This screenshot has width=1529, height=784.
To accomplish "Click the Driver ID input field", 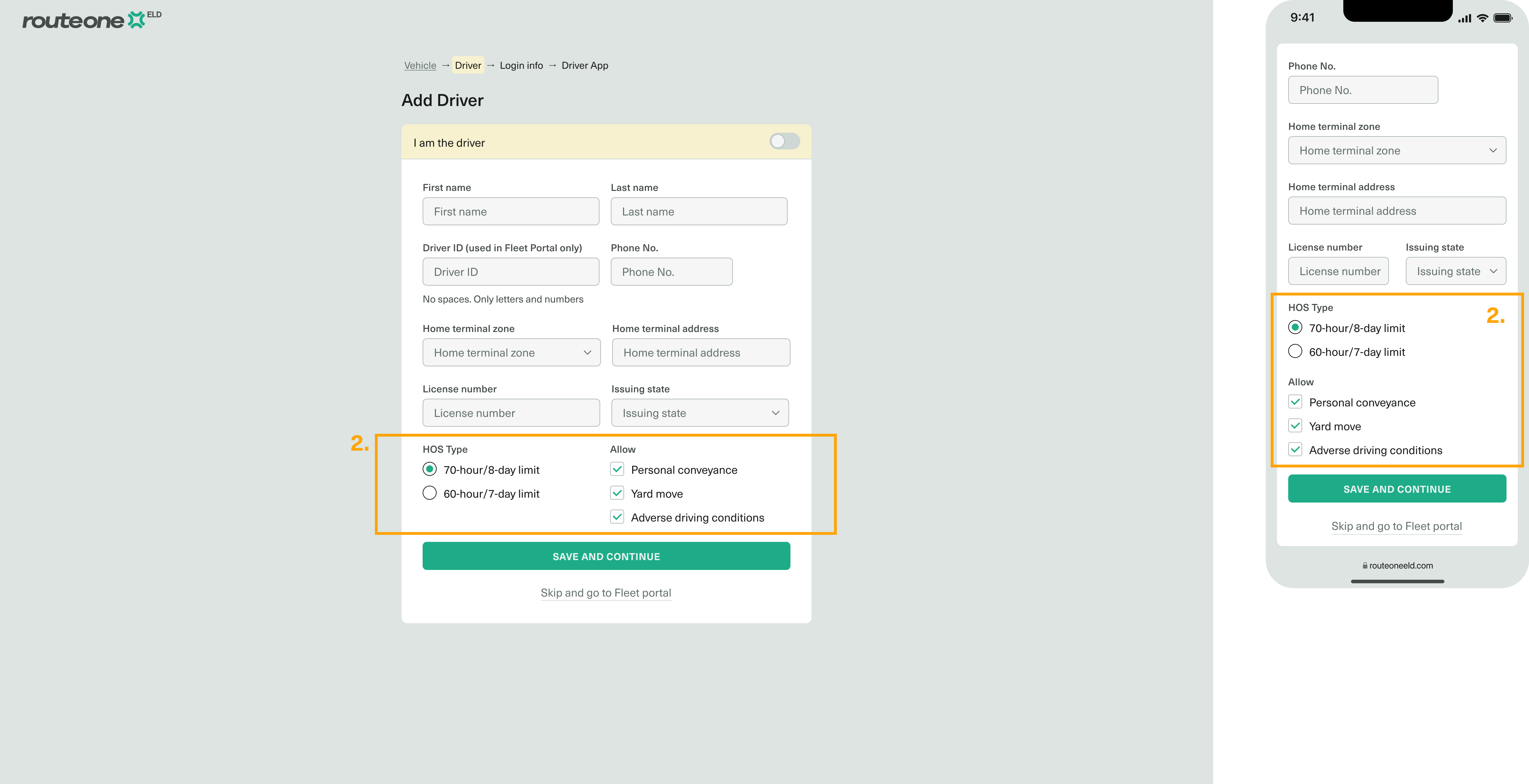I will (511, 272).
